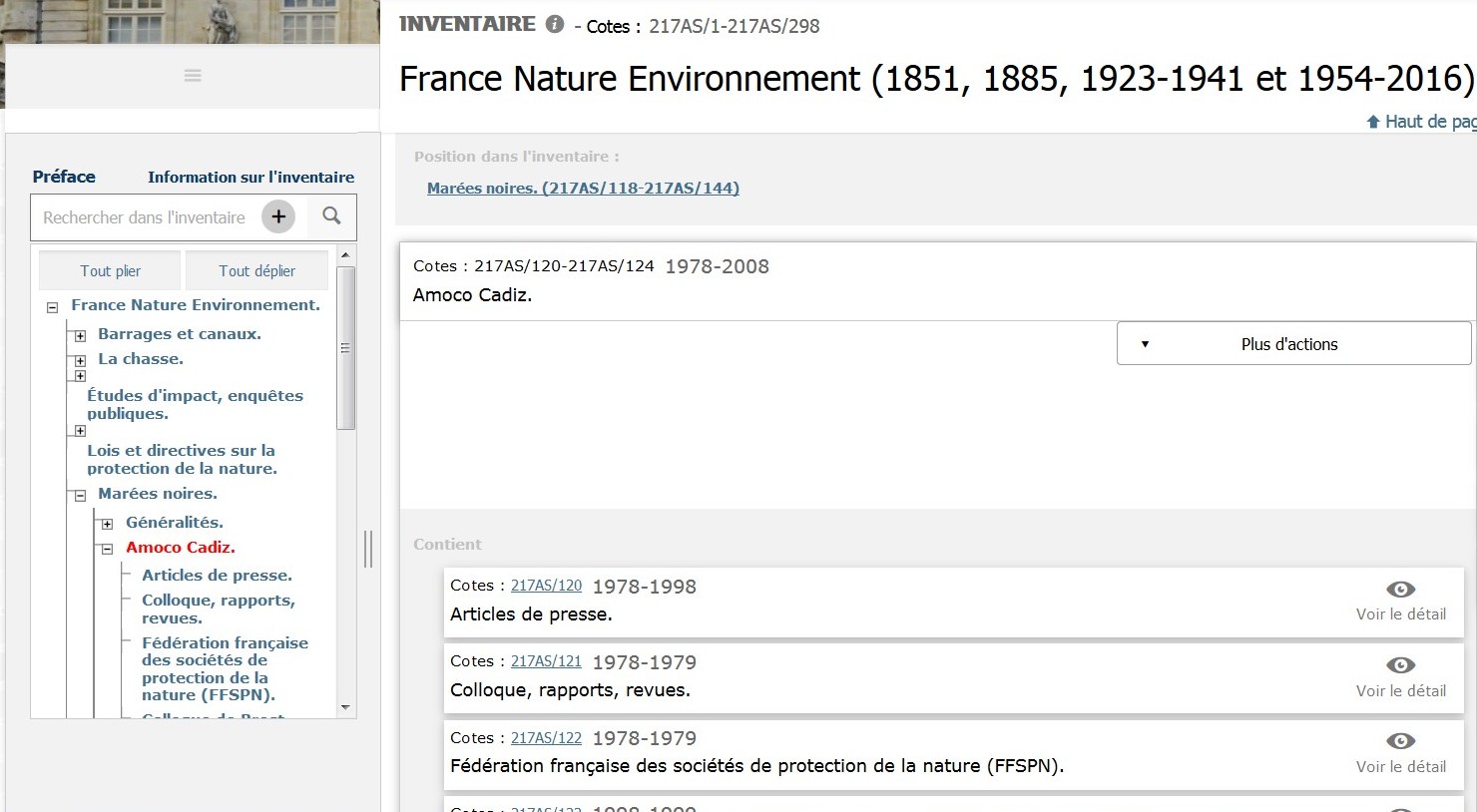Screen dimensions: 1477x812
Task: Open Information sur l'inventaire tab
Action: tap(250, 177)
